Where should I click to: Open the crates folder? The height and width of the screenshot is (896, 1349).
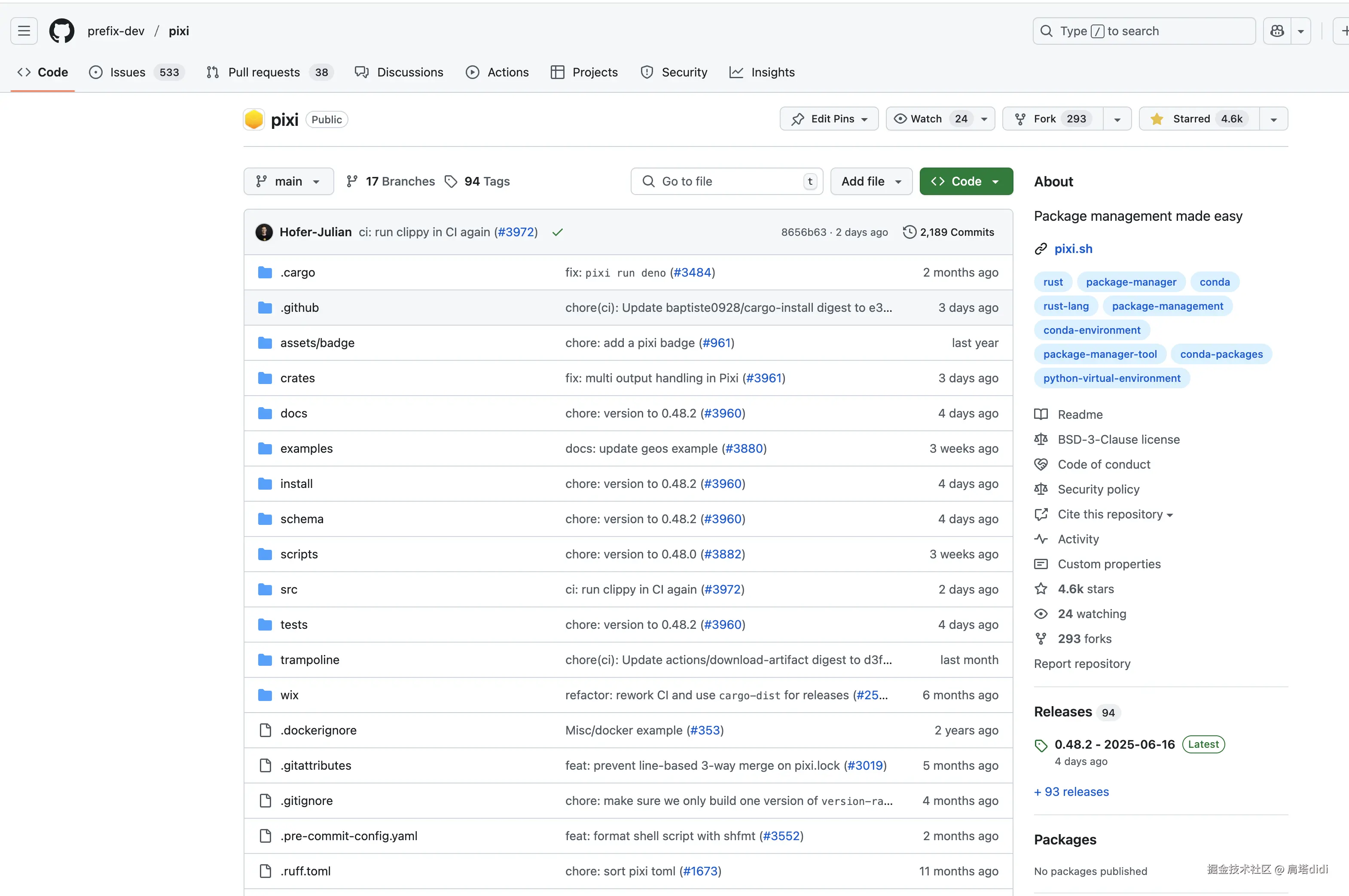(298, 378)
